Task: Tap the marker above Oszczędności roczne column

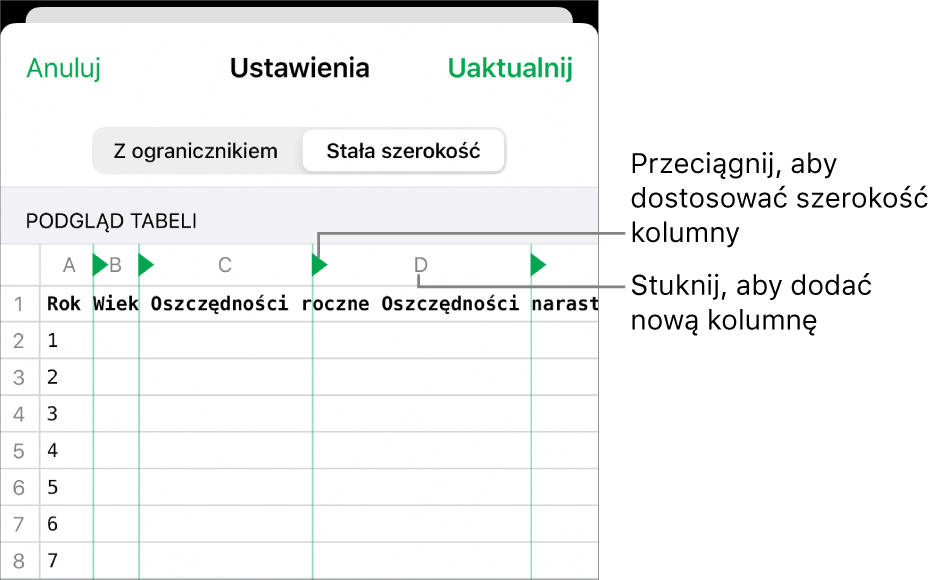Action: 318,265
